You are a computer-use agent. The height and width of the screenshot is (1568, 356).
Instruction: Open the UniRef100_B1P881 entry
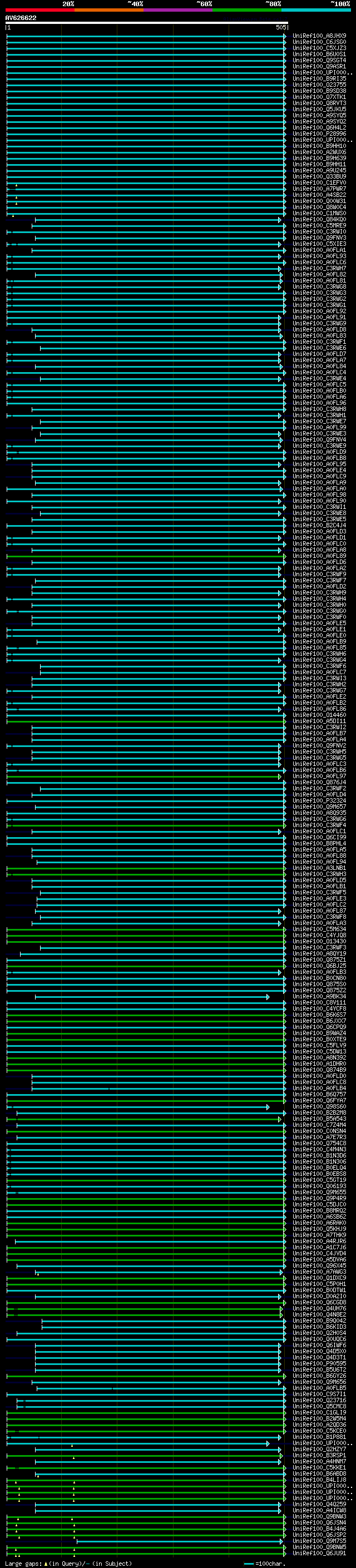(x=319, y=1437)
